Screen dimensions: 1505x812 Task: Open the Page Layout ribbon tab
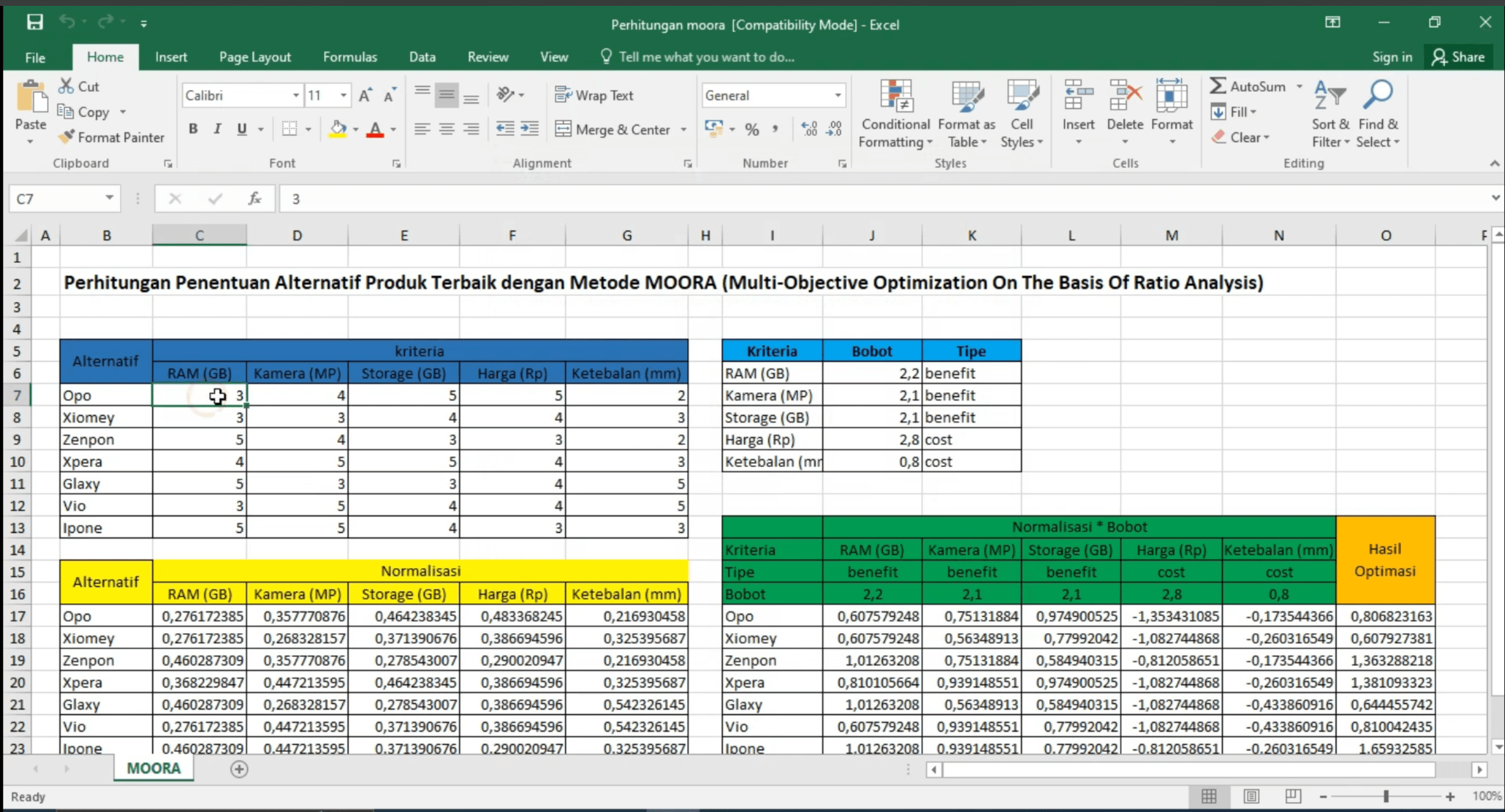pyautogui.click(x=255, y=57)
